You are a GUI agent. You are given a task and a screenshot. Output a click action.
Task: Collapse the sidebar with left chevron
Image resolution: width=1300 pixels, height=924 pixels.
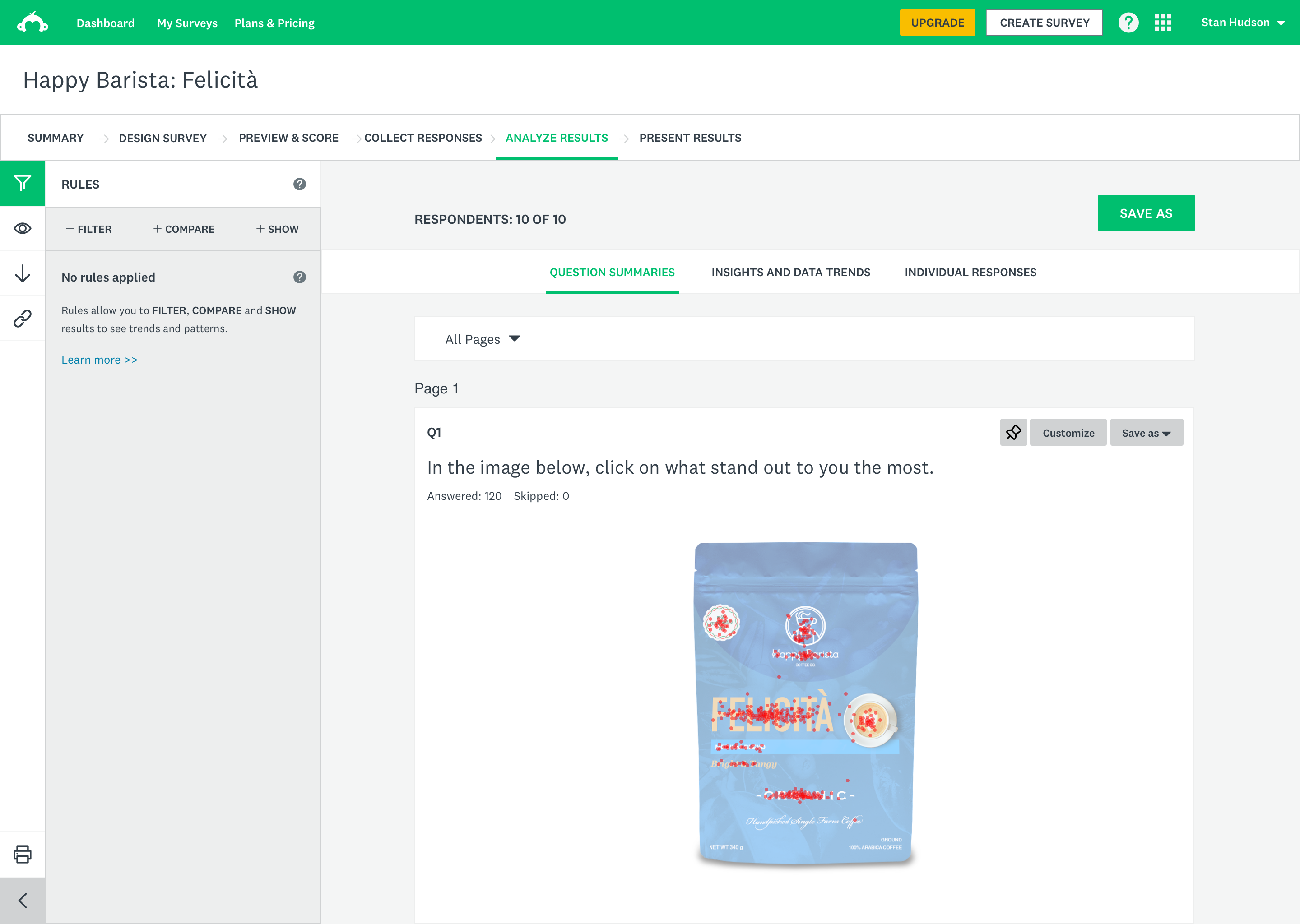coord(23,901)
